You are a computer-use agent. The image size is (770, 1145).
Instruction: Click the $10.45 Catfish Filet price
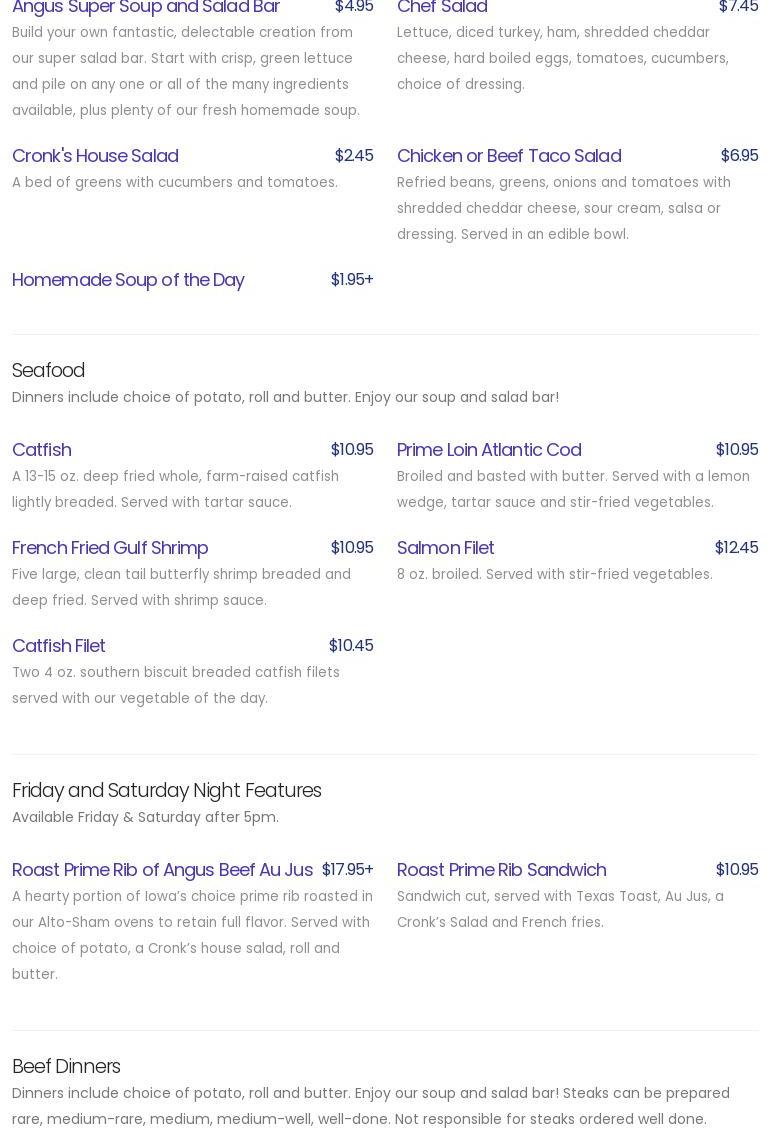pyautogui.click(x=351, y=646)
